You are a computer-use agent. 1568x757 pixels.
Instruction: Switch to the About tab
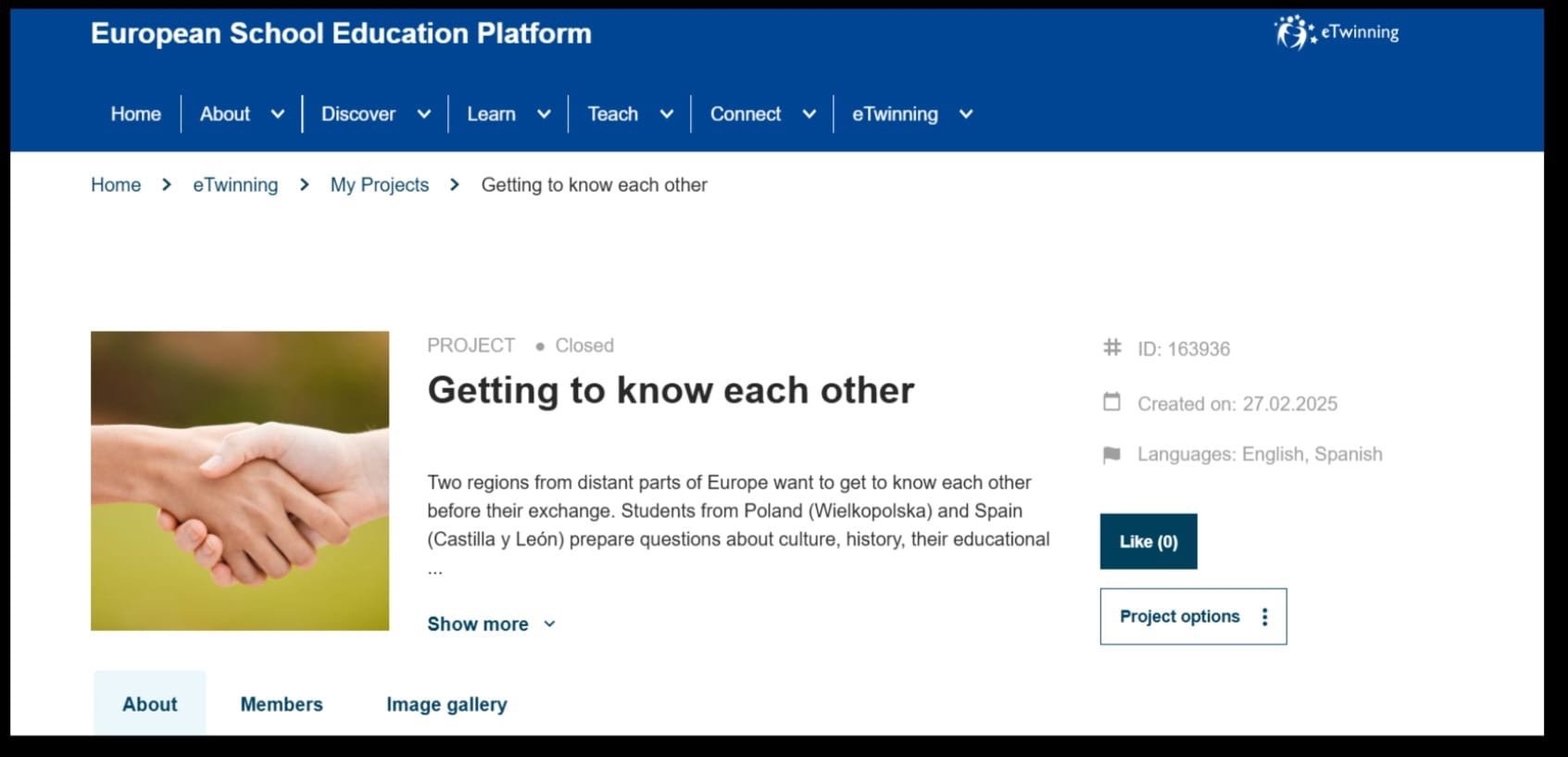coord(150,703)
